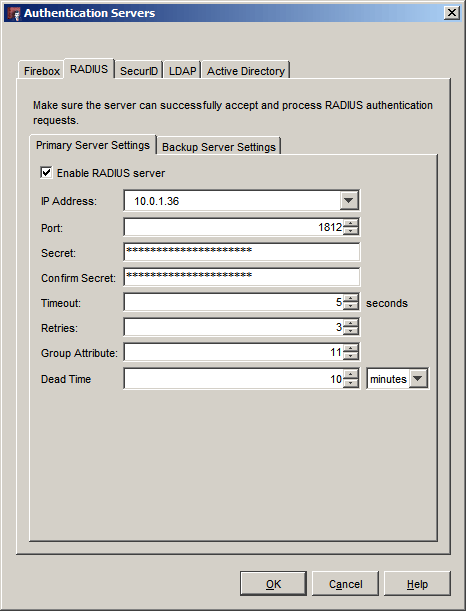Viewport: 466px width, 611px height.
Task: Switch to Backup Server Settings tab
Action: click(x=219, y=147)
